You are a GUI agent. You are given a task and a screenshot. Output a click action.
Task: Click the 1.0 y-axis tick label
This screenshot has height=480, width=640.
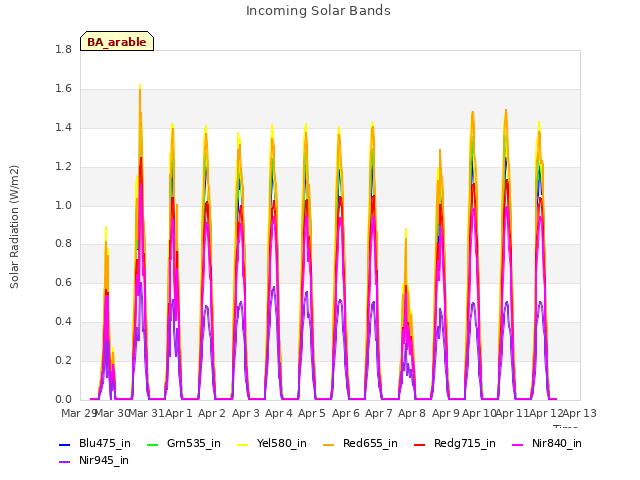pos(63,205)
